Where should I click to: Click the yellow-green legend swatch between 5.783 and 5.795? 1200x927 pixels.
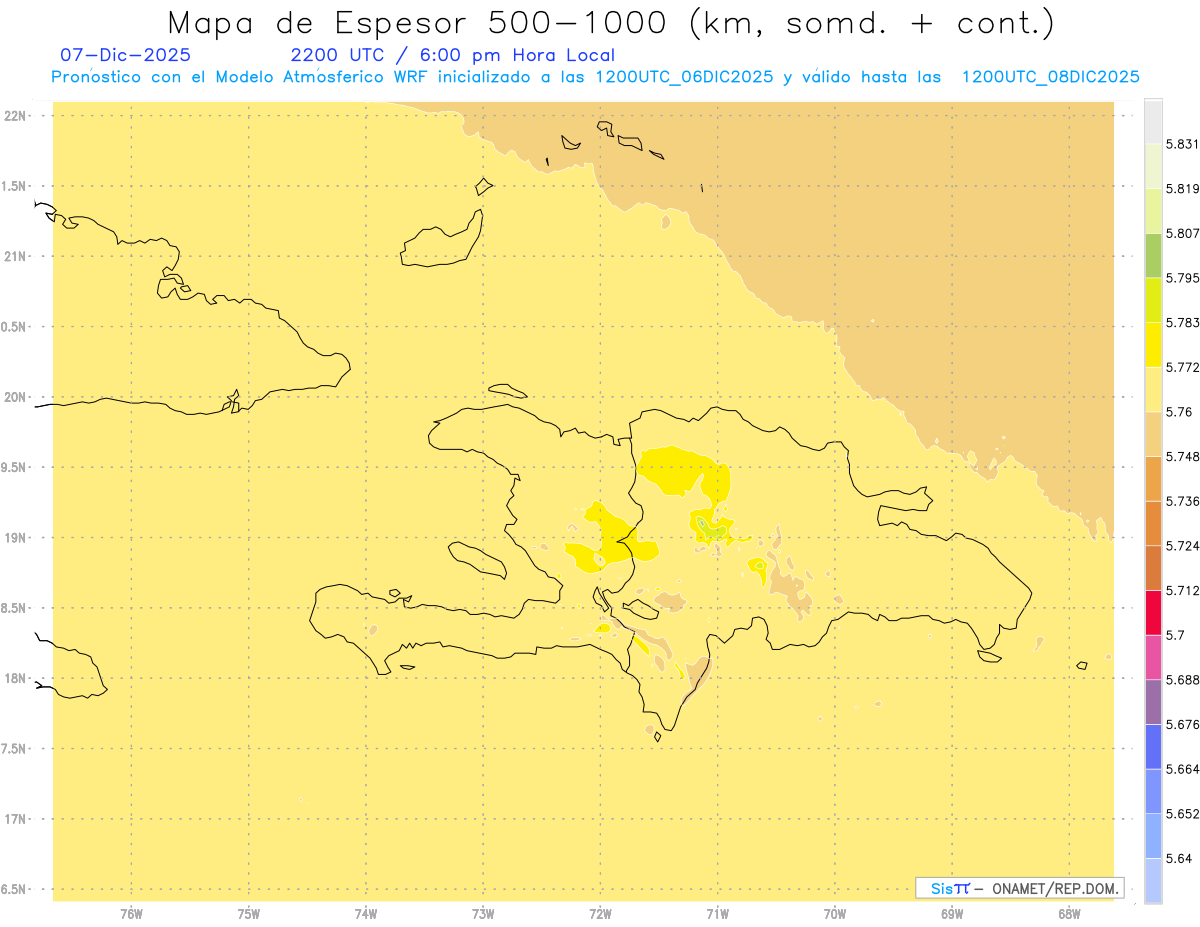(1153, 300)
